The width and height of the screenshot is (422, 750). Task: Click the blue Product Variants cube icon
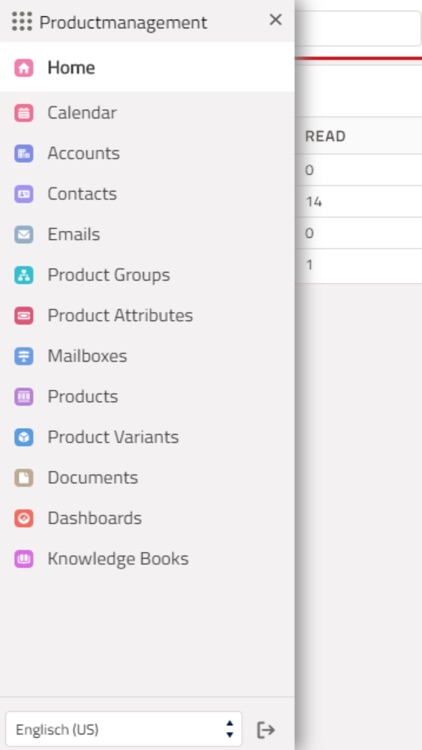[24, 437]
